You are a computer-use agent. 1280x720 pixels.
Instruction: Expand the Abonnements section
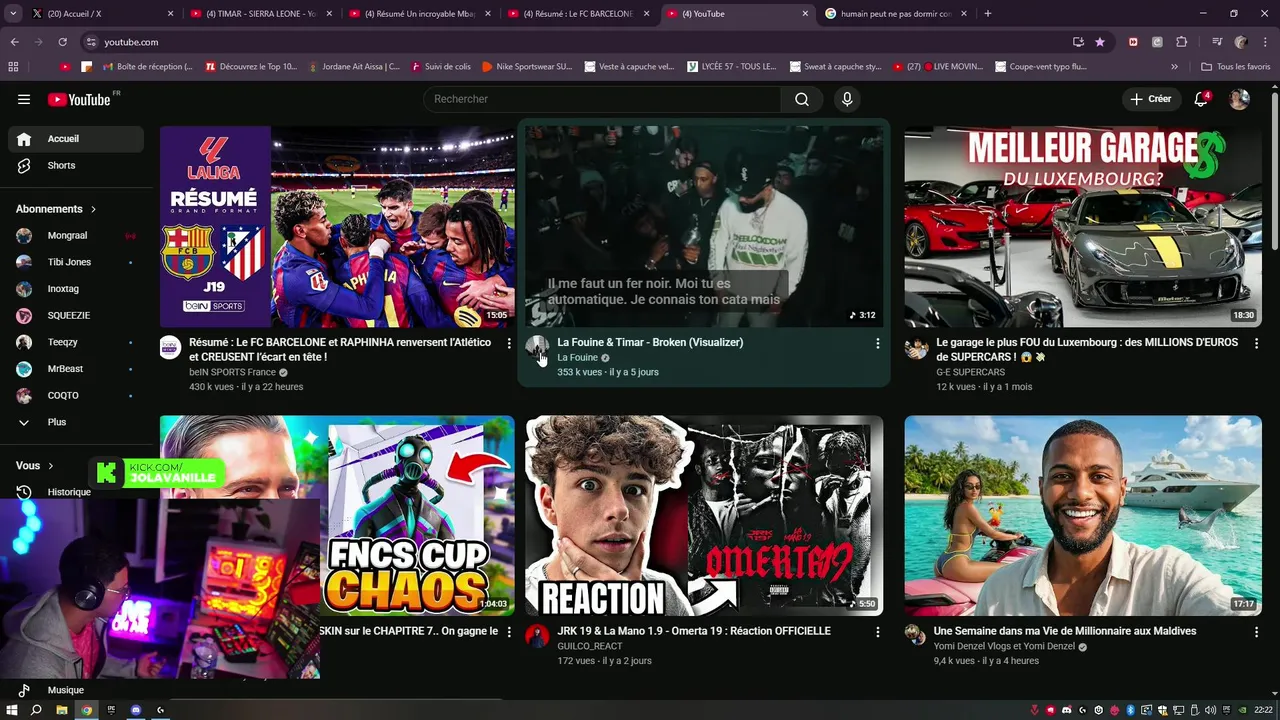coord(56,209)
